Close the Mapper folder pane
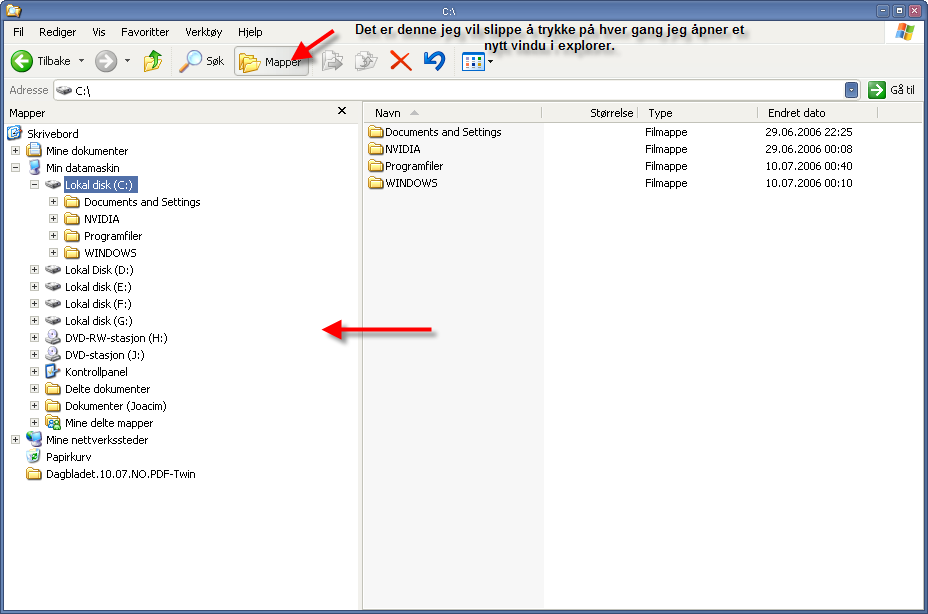This screenshot has width=928, height=614. pyautogui.click(x=341, y=111)
